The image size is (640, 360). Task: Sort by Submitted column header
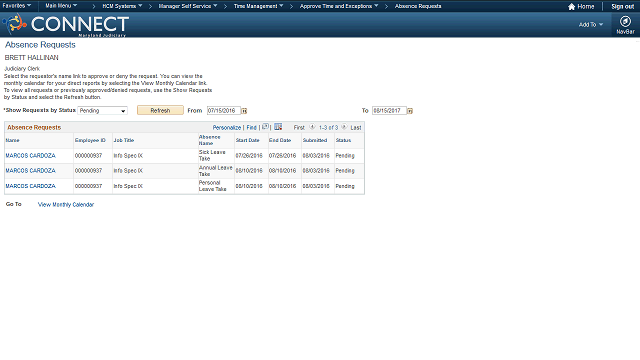click(x=315, y=140)
